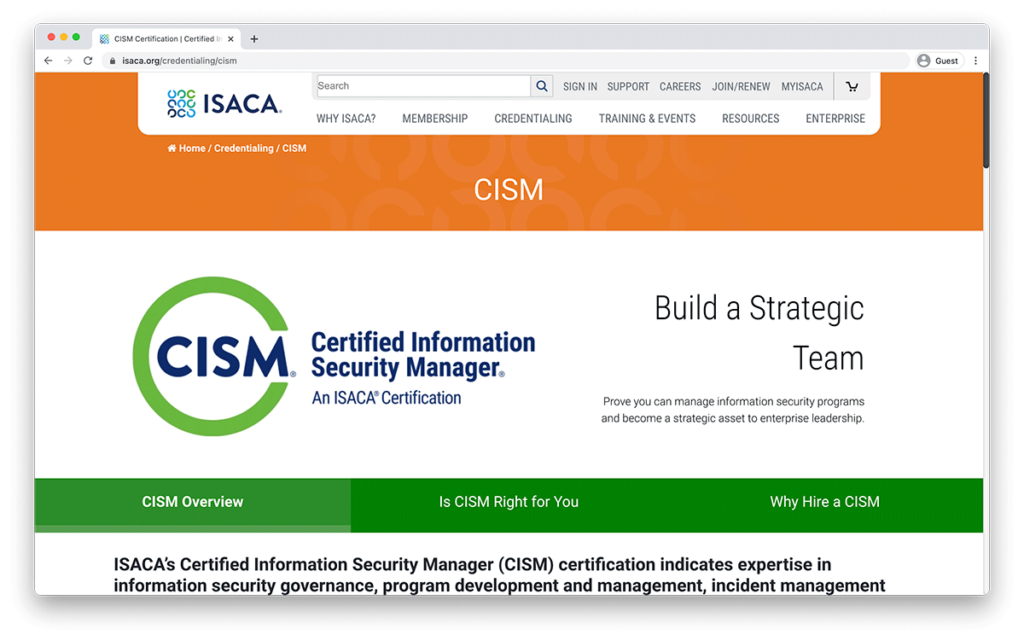This screenshot has height=641, width=1024.
Task: Reload the page with the refresh icon
Action: pyautogui.click(x=88, y=61)
